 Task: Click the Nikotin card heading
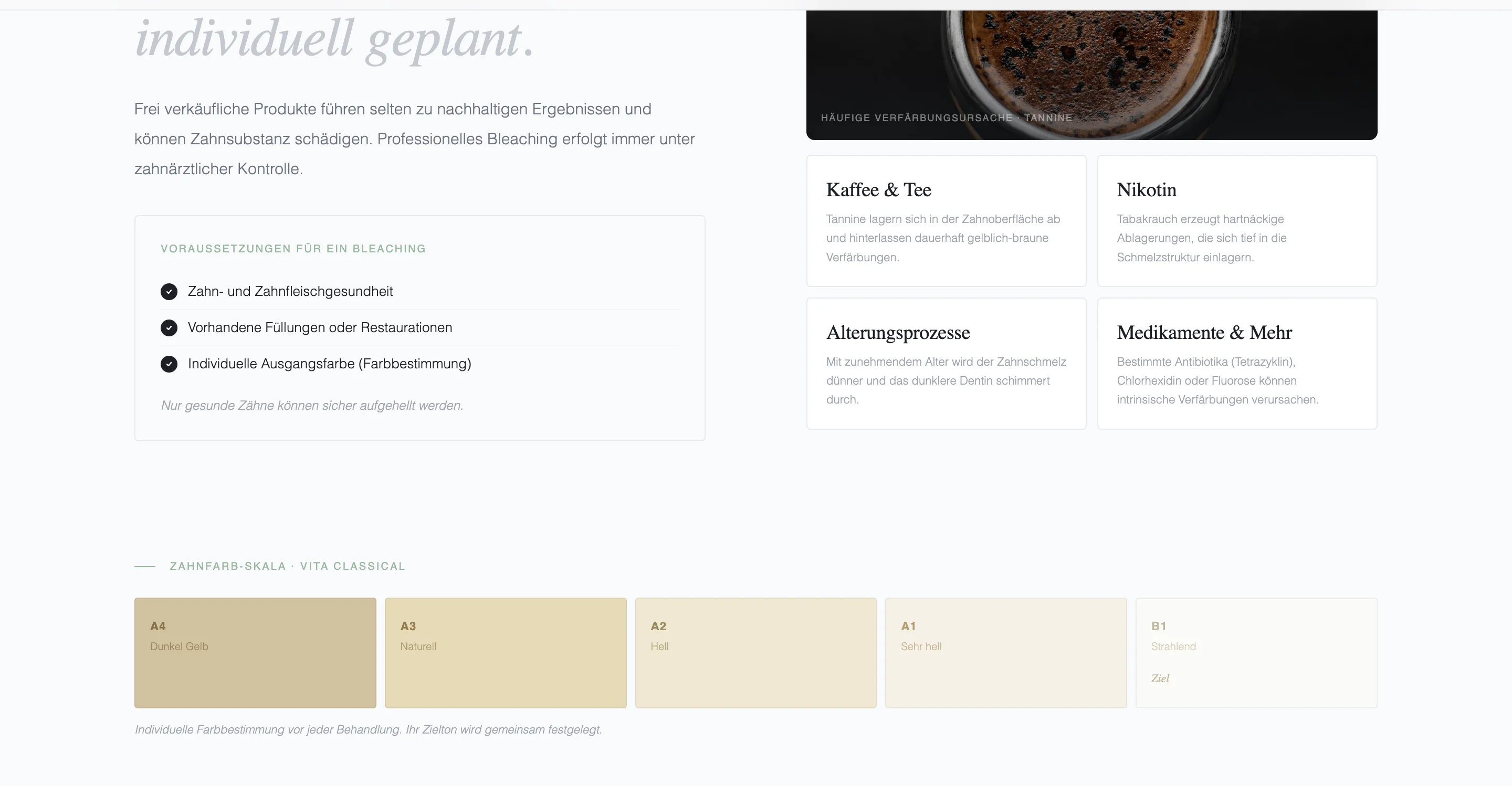coord(1146,190)
